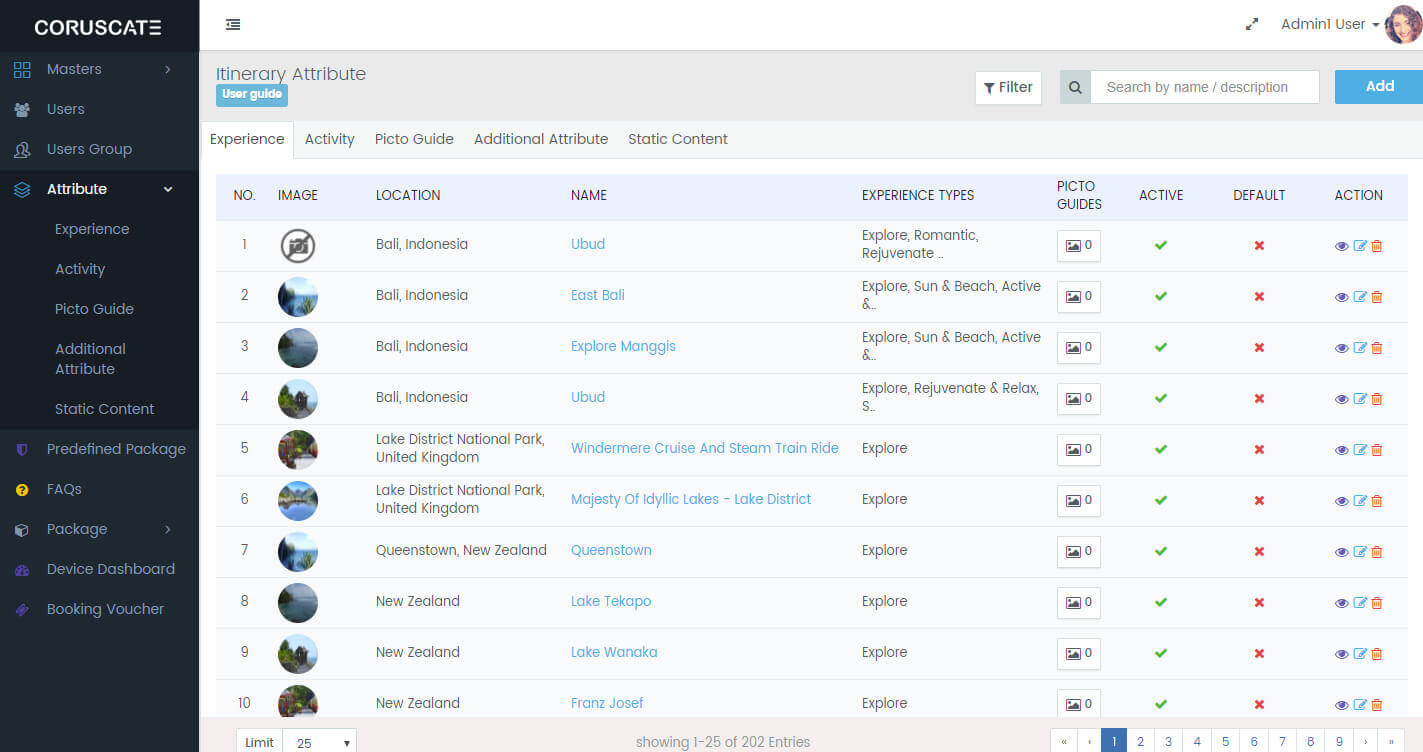The height and width of the screenshot is (752, 1423).
Task: Click the blue Add button
Action: 1379,87
